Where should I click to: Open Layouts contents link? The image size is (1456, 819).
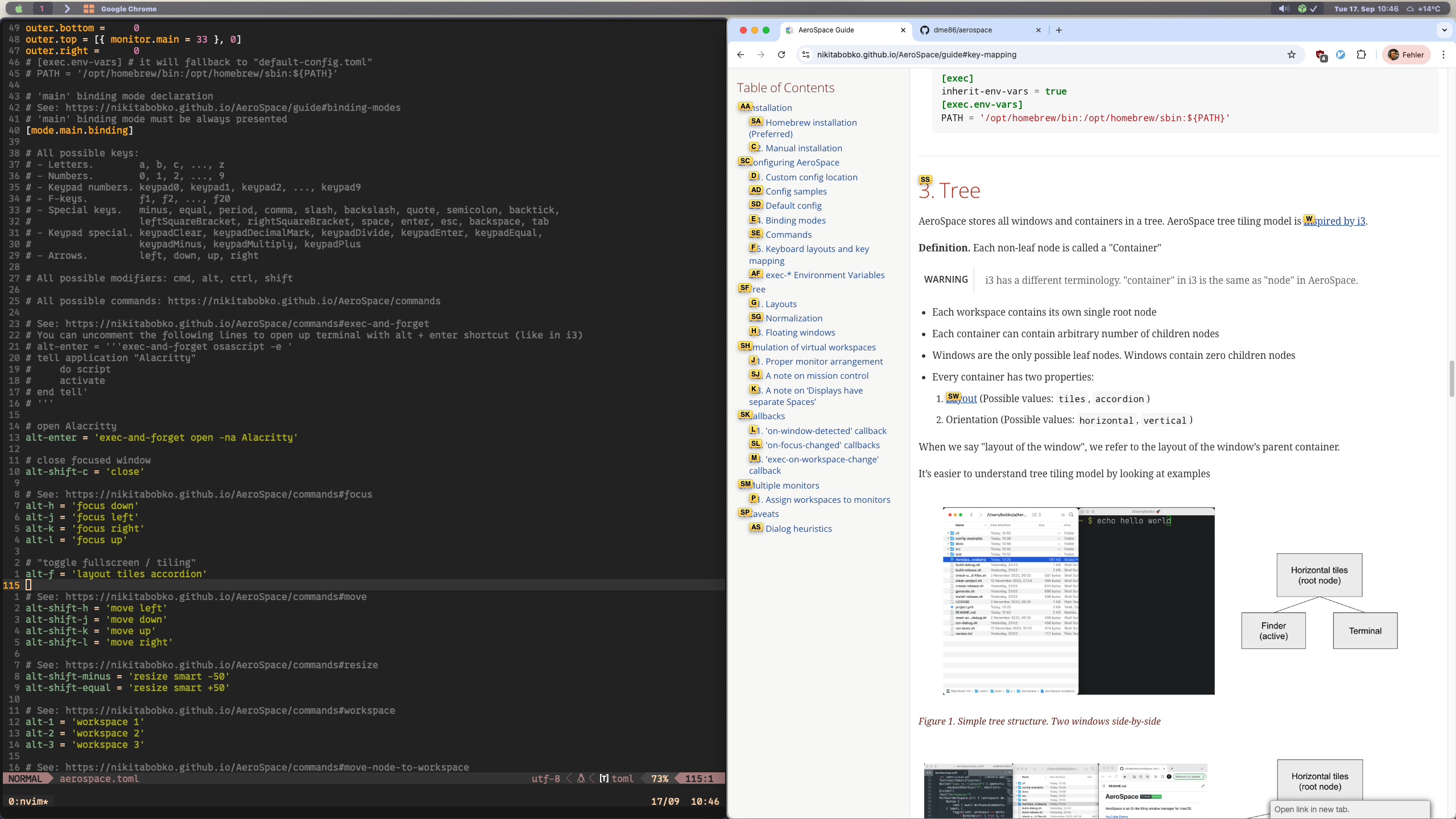point(774,304)
